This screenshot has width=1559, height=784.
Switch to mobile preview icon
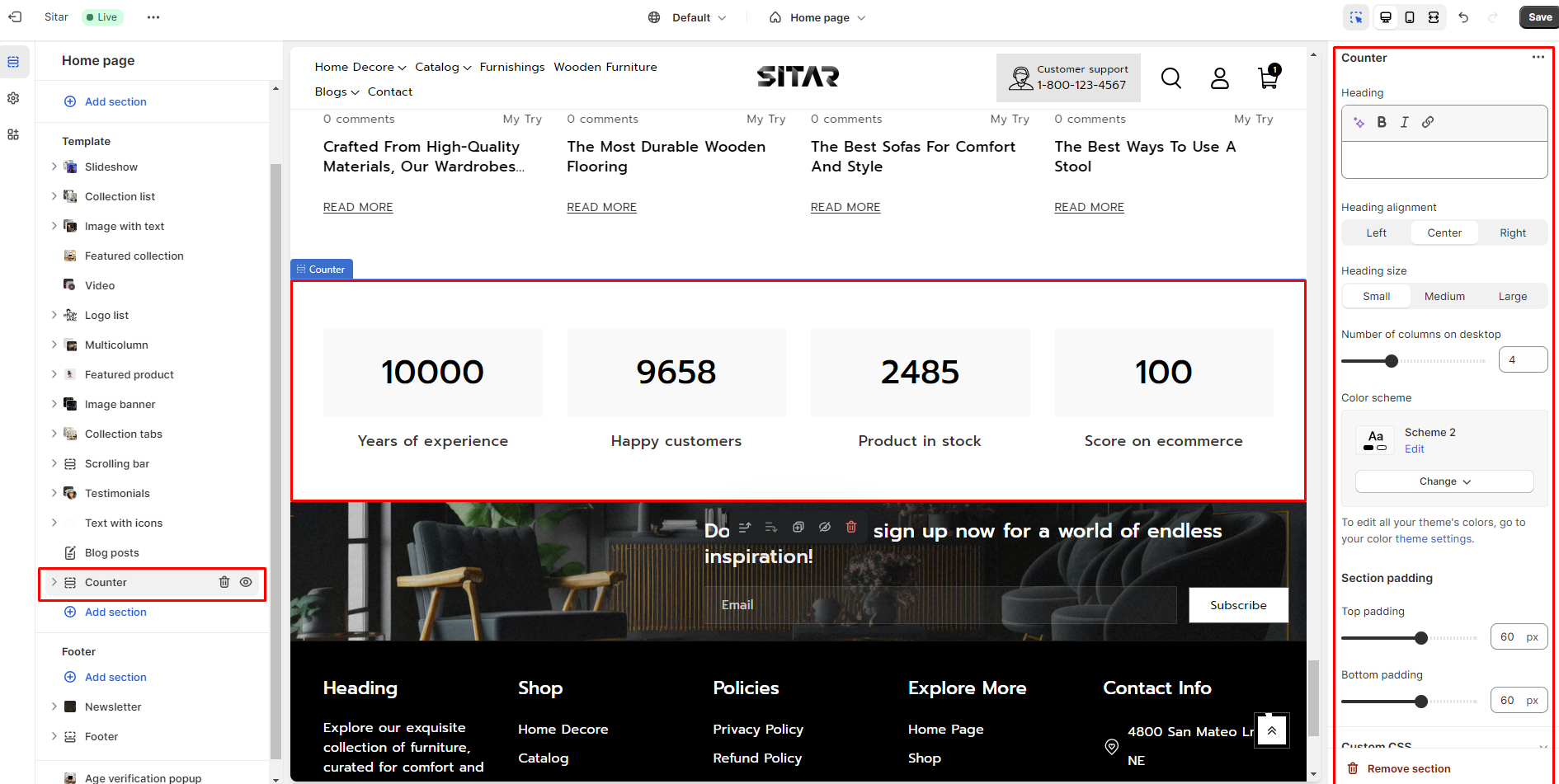(x=1410, y=17)
